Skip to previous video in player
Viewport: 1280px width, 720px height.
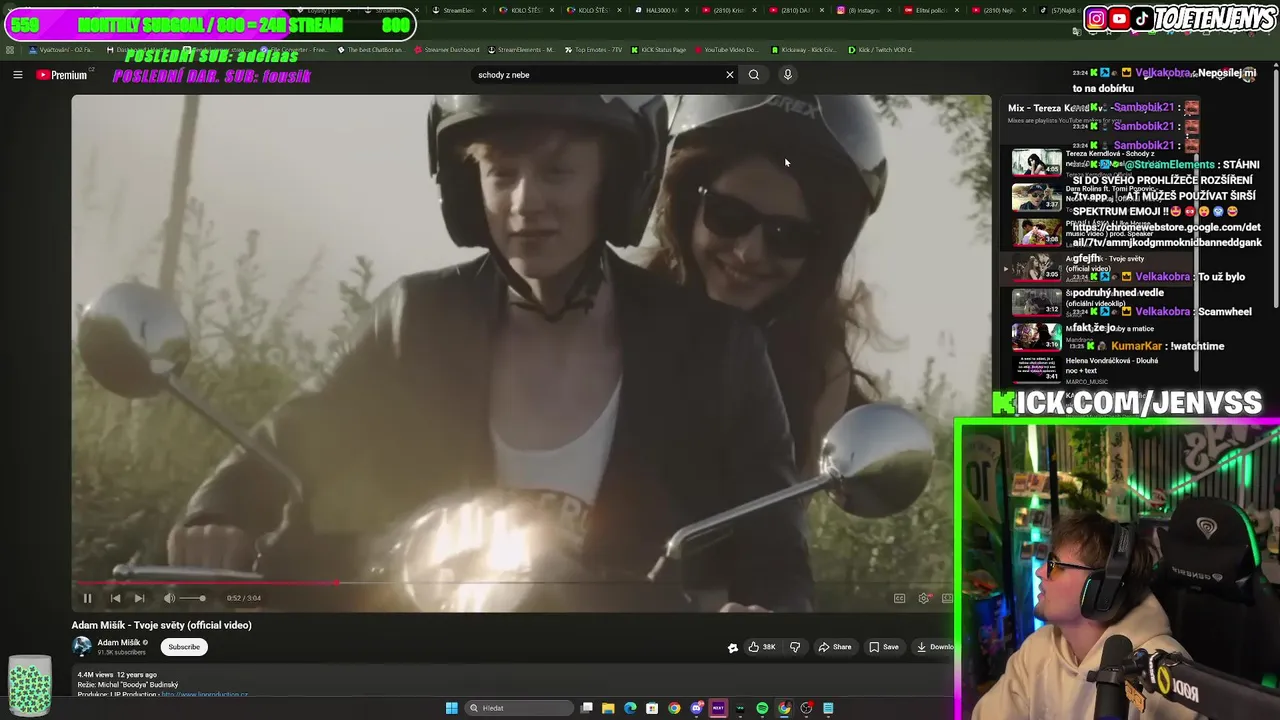pyautogui.click(x=115, y=598)
